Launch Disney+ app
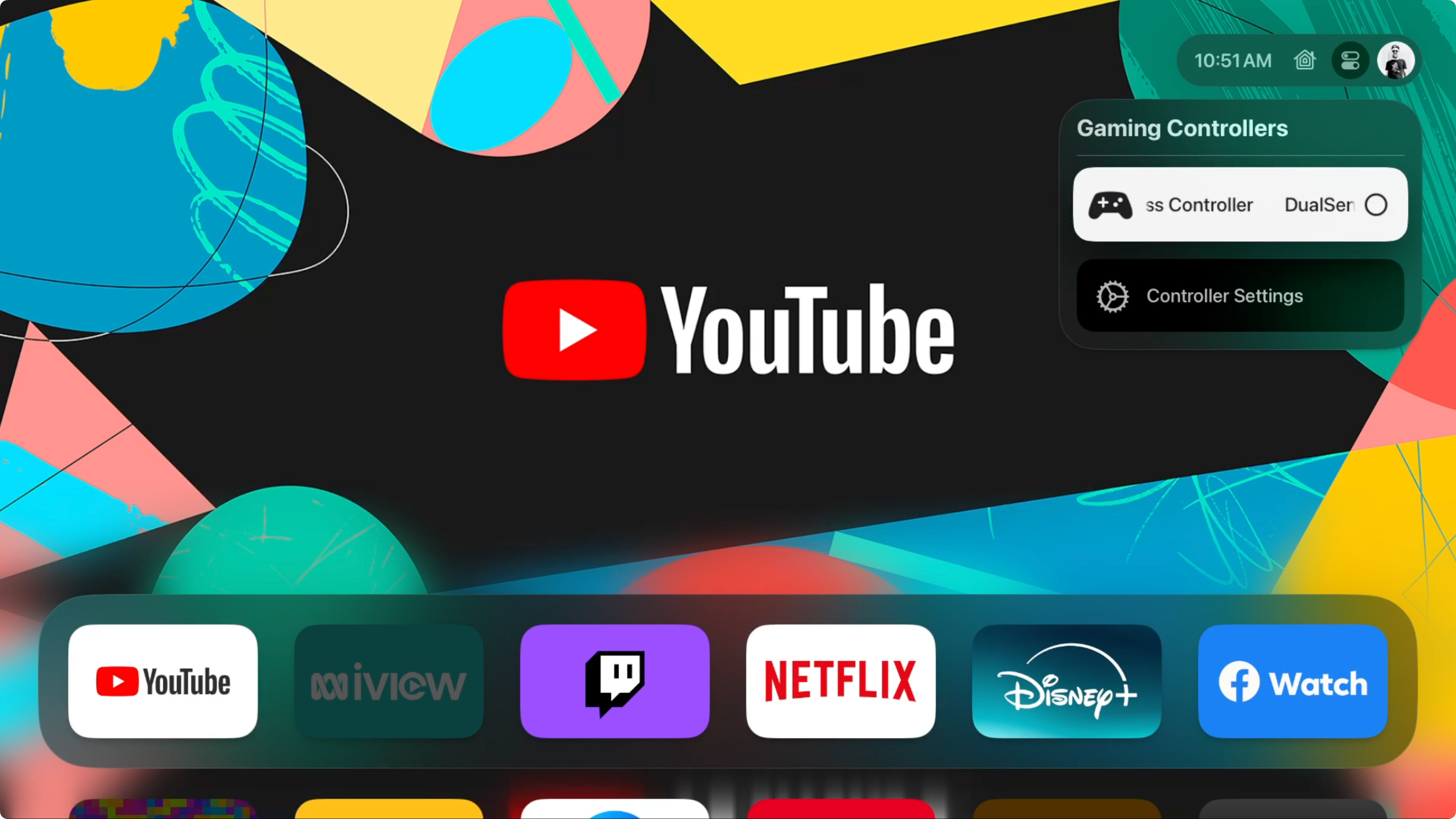The width and height of the screenshot is (1456, 819). [x=1066, y=682]
